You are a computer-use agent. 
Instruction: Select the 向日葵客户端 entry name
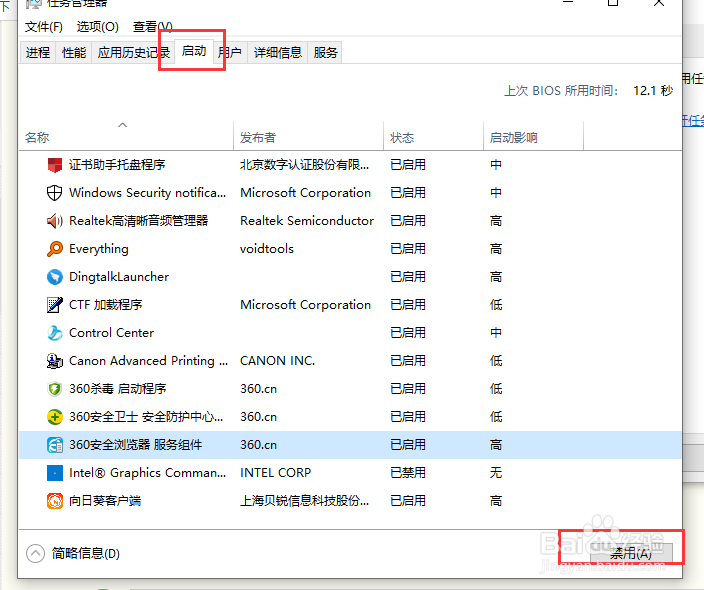click(x=105, y=501)
